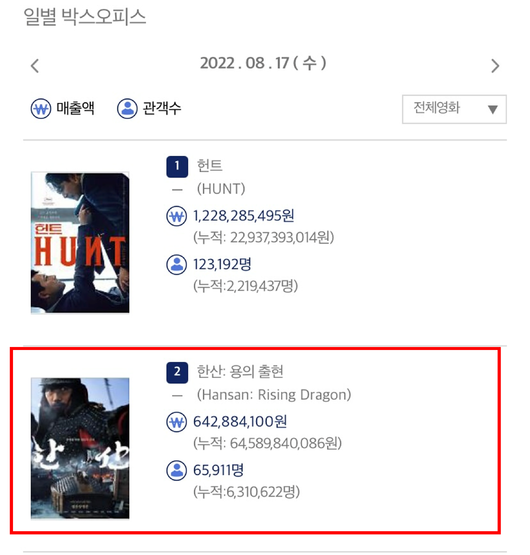Click won icon beside 642,884,100원
The height and width of the screenshot is (555, 530).
coord(176,422)
